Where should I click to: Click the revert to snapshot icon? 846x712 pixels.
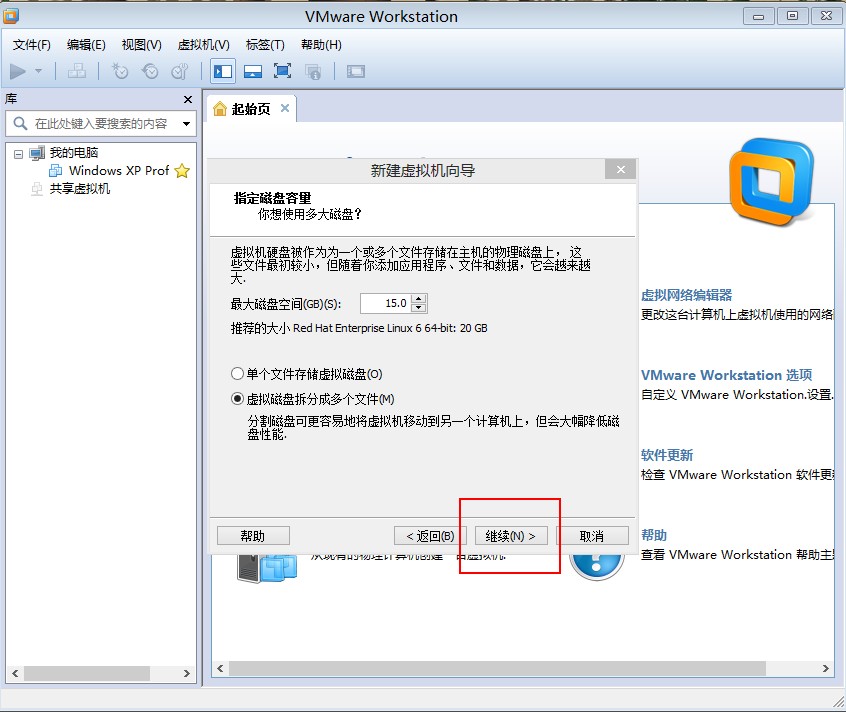[x=150, y=71]
